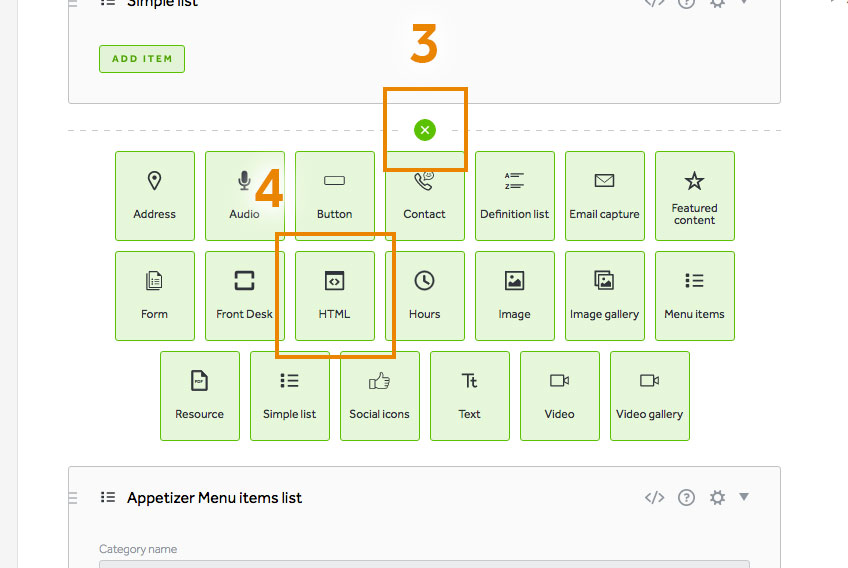Add an Image gallery block
Viewport: 848px width, 568px height.
click(x=604, y=296)
